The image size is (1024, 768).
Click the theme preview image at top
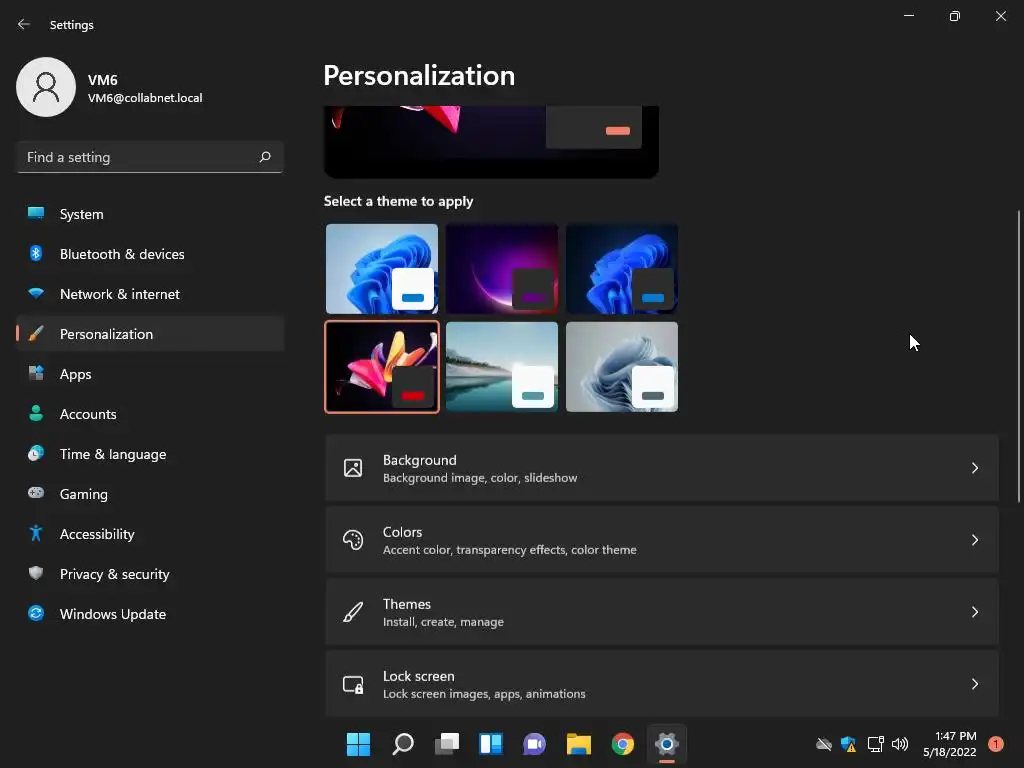(x=491, y=142)
